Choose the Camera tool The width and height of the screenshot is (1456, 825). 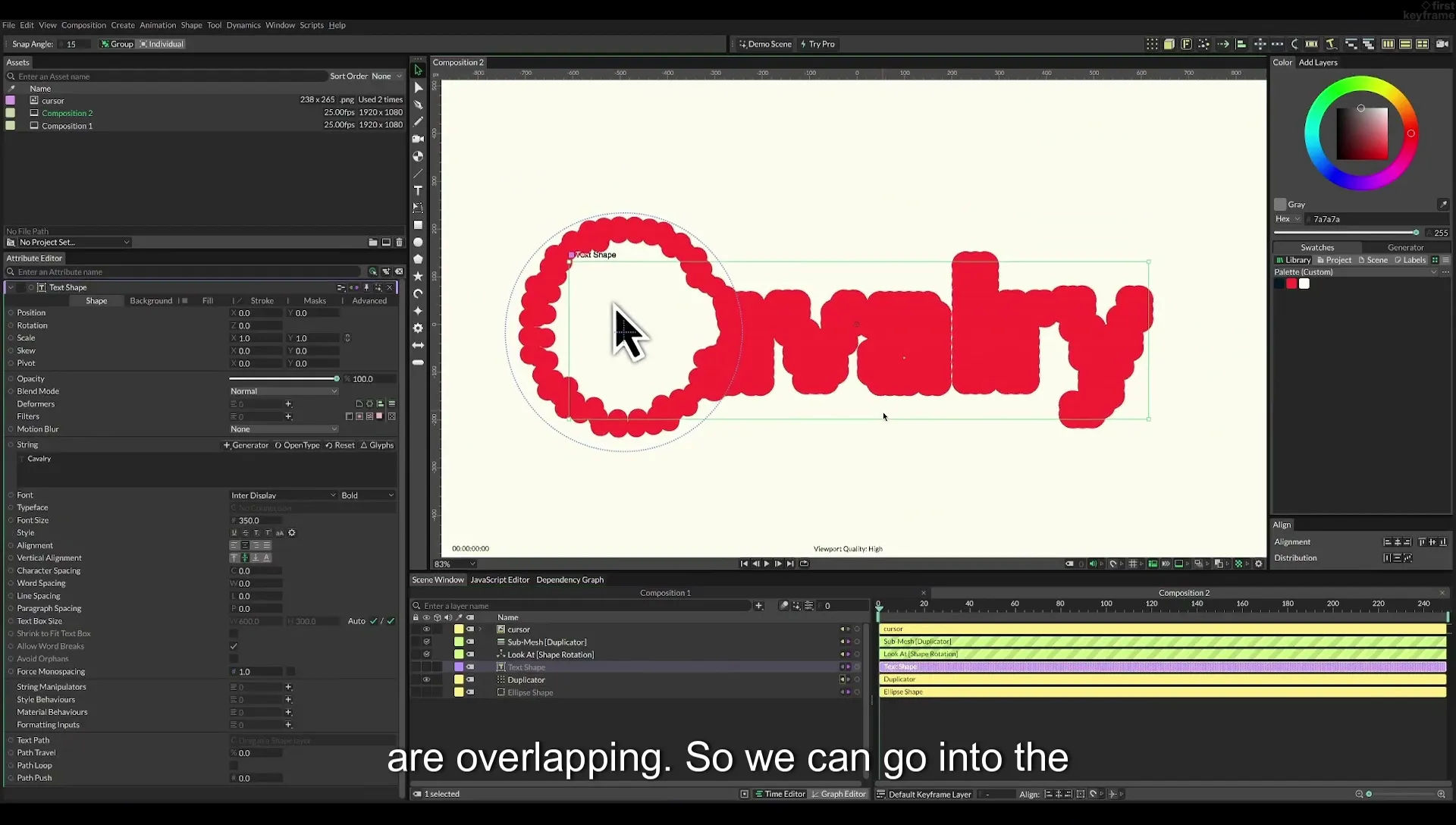click(x=418, y=139)
